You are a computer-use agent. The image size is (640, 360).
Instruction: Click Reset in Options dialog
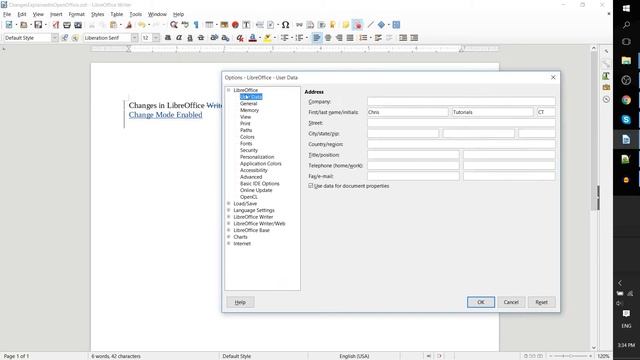542,302
